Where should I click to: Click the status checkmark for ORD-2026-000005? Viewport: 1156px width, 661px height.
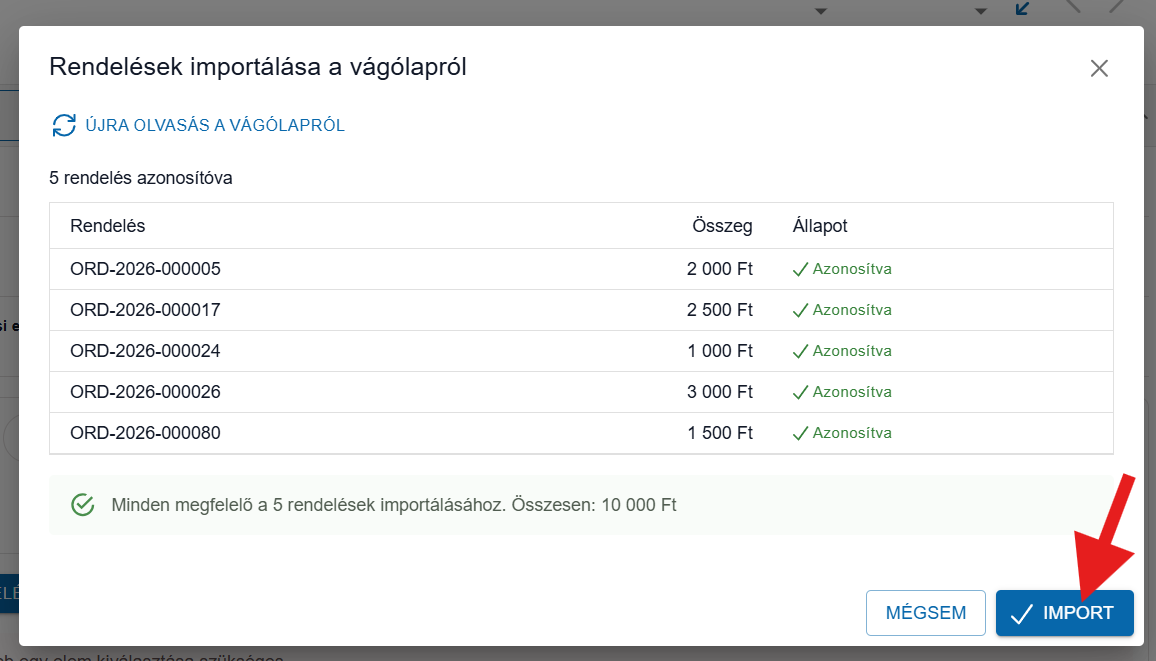coord(800,269)
